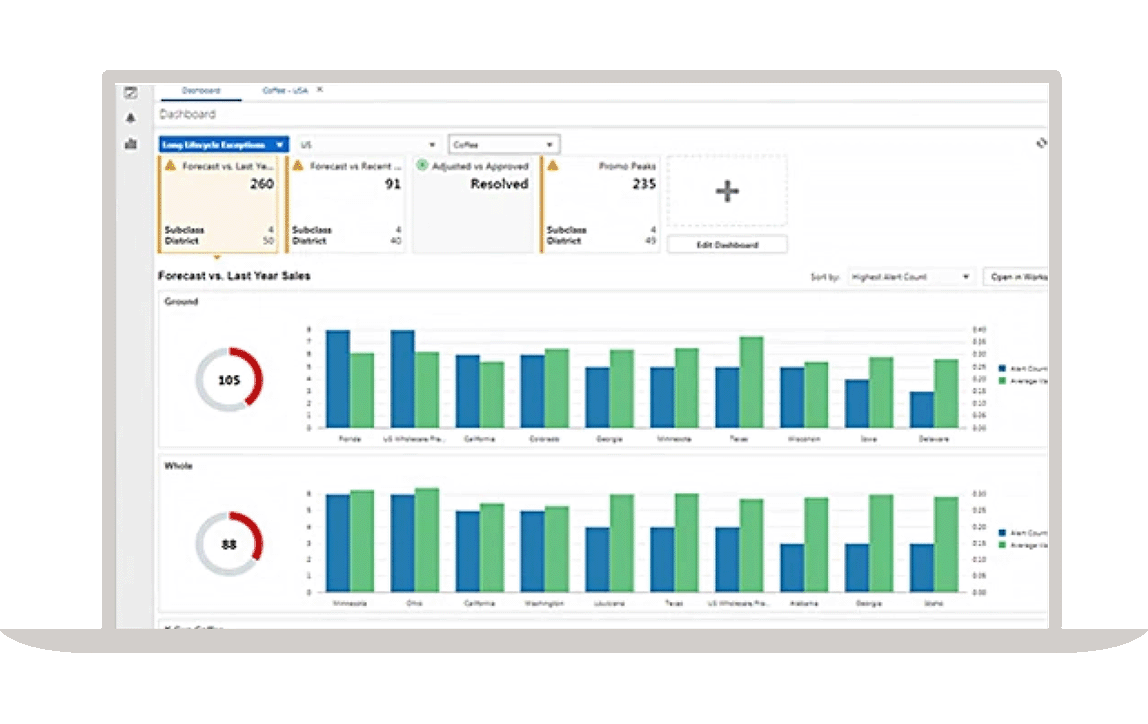Click the plus icon to add a dashboard tile
This screenshot has height=724, width=1148.
click(x=727, y=190)
